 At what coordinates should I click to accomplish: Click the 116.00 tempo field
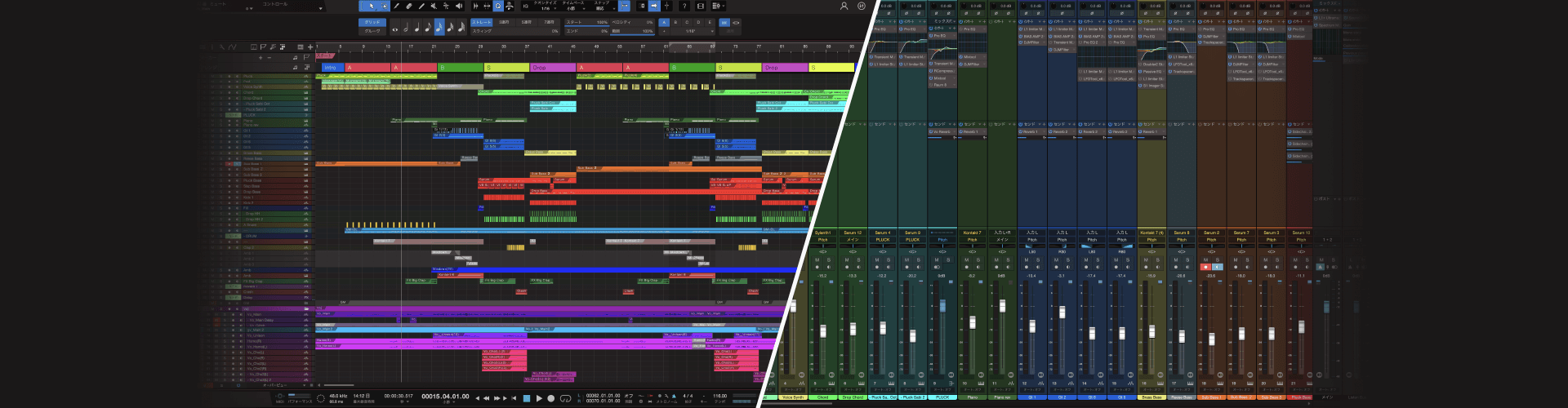tap(719, 396)
